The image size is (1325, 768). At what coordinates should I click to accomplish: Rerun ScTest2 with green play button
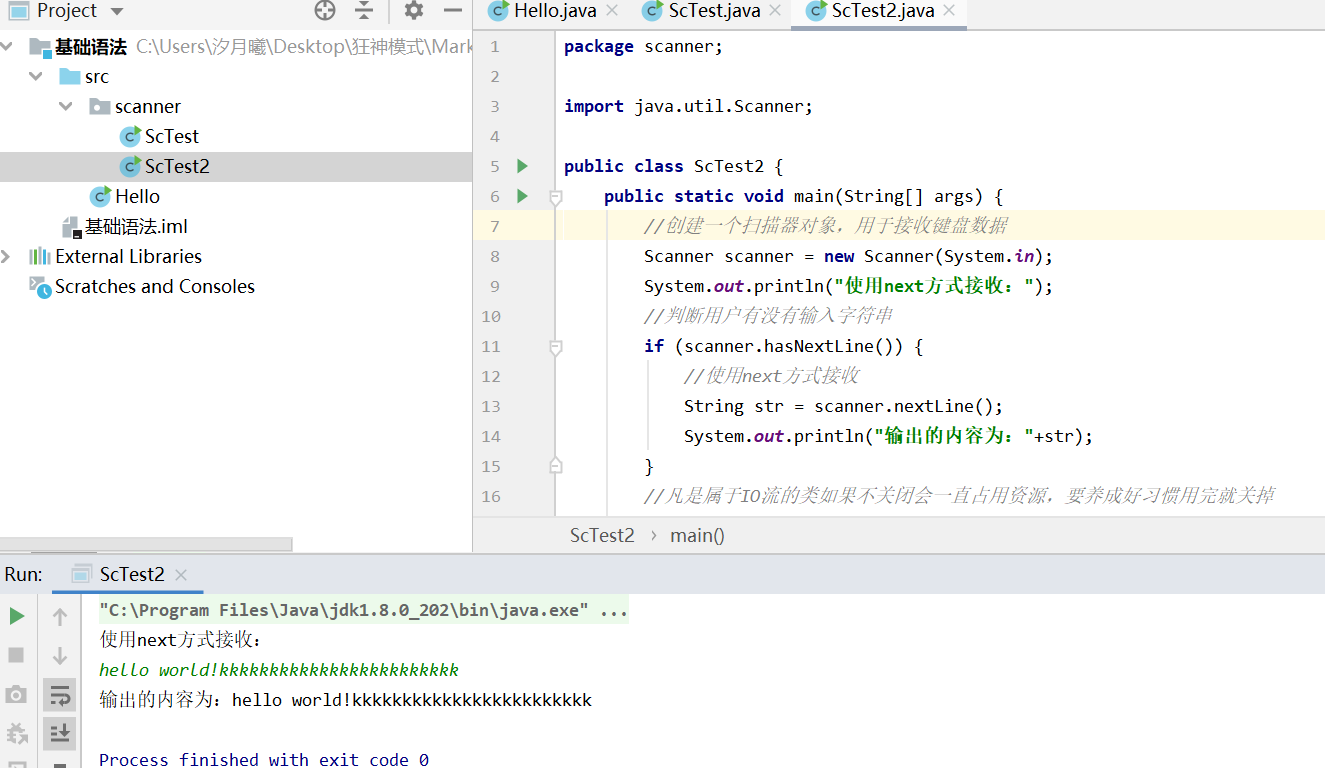17,616
